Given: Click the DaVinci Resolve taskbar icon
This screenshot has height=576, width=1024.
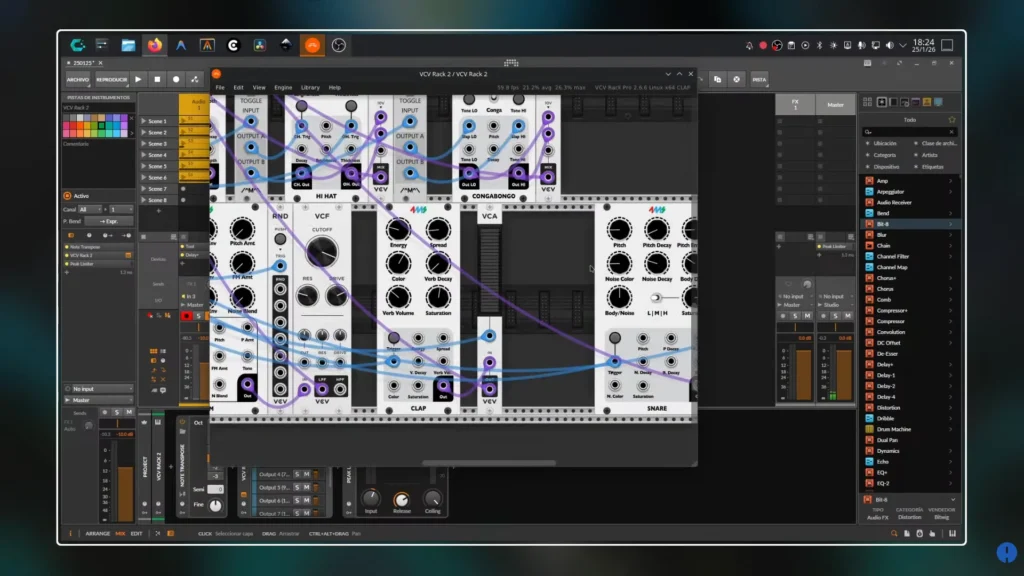Looking at the screenshot, I should pyautogui.click(x=260, y=45).
